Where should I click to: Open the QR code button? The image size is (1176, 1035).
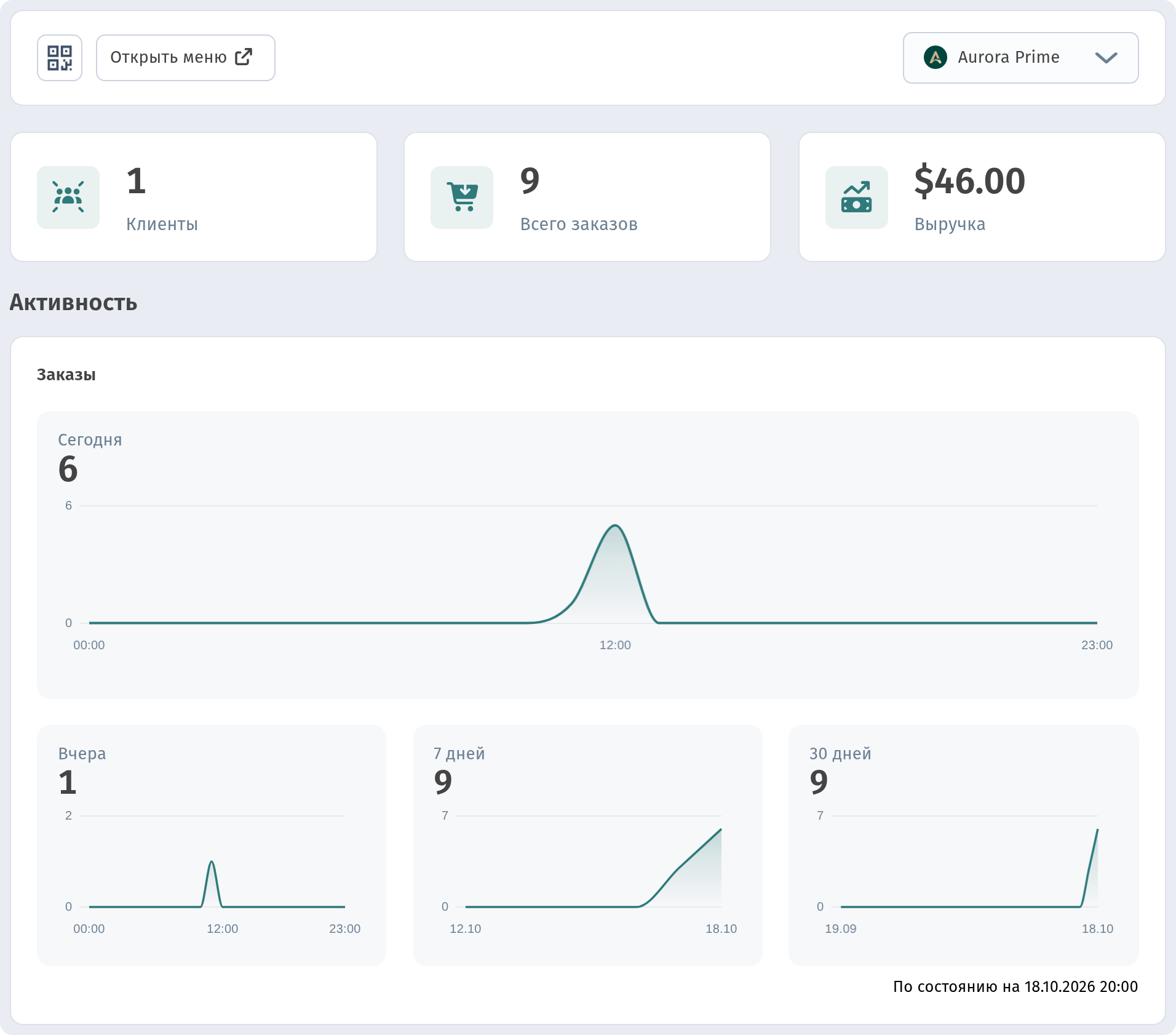tap(60, 58)
